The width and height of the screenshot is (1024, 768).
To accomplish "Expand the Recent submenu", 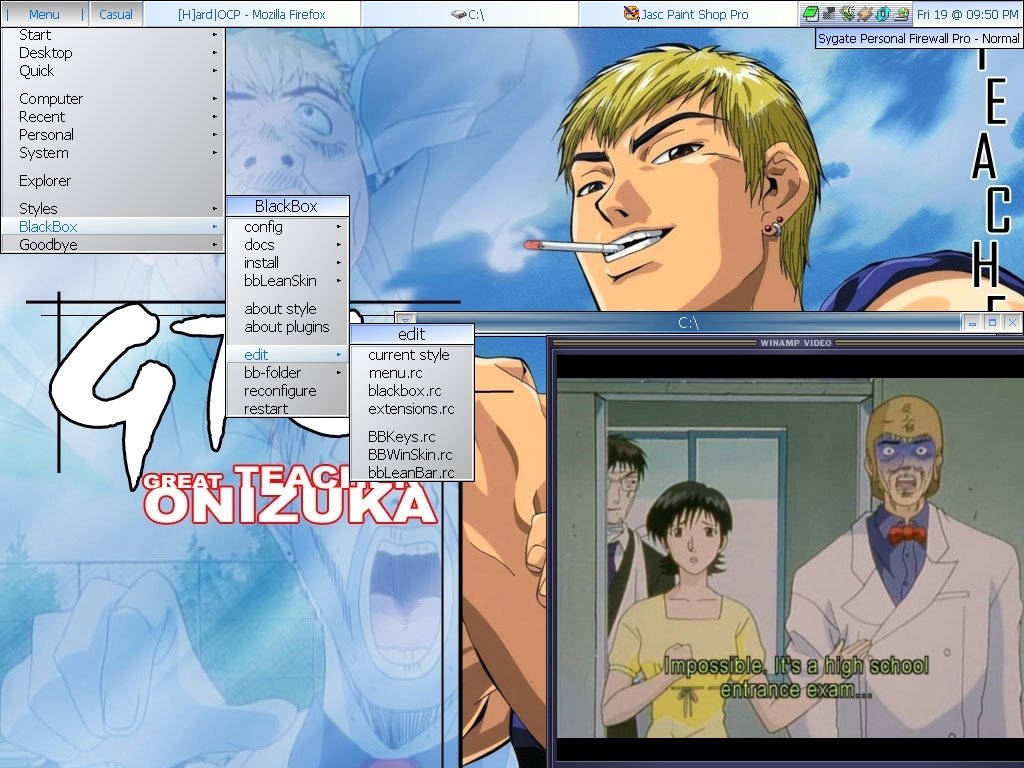I will (113, 117).
